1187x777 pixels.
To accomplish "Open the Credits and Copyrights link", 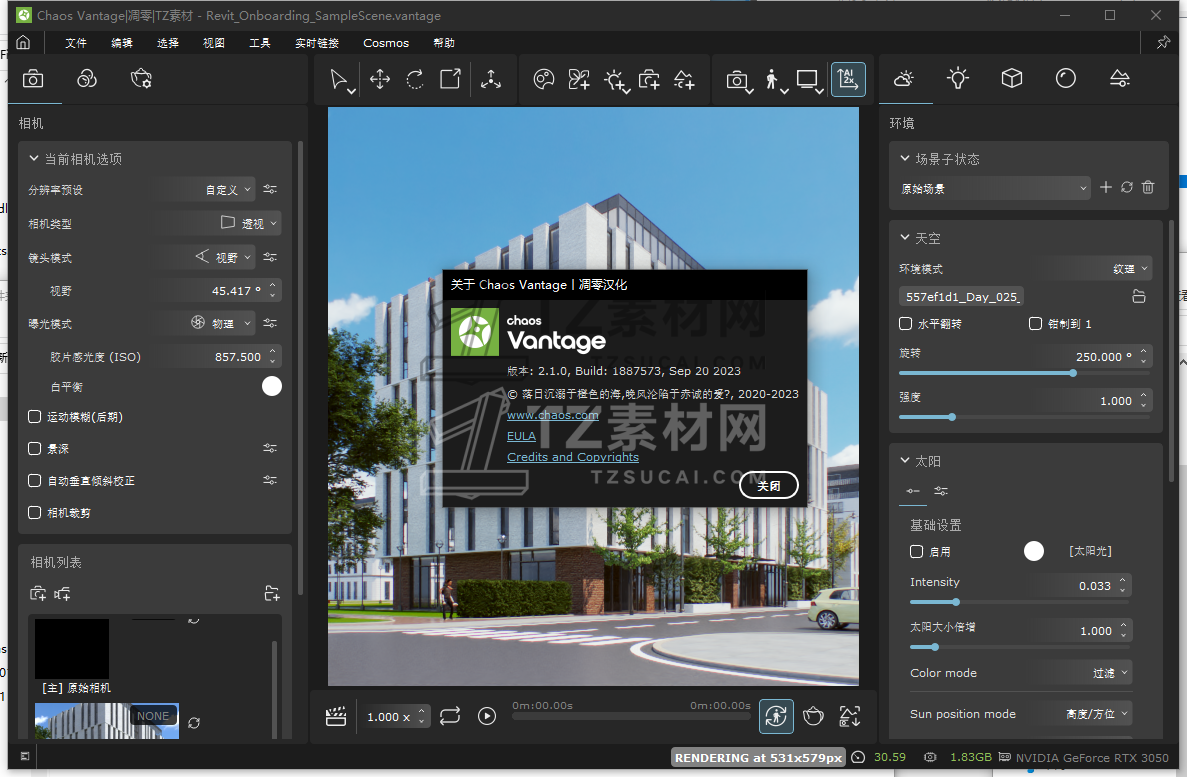I will click(573, 457).
